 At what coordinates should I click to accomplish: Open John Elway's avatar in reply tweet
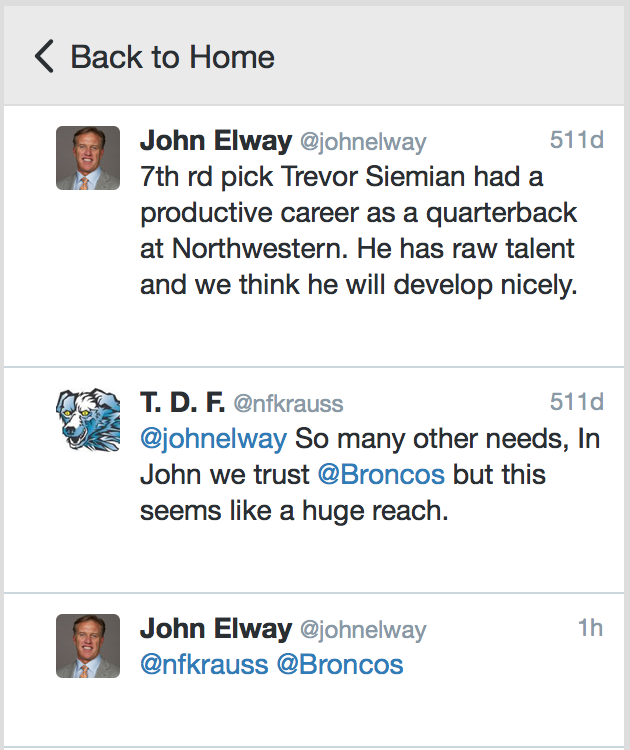(88, 646)
